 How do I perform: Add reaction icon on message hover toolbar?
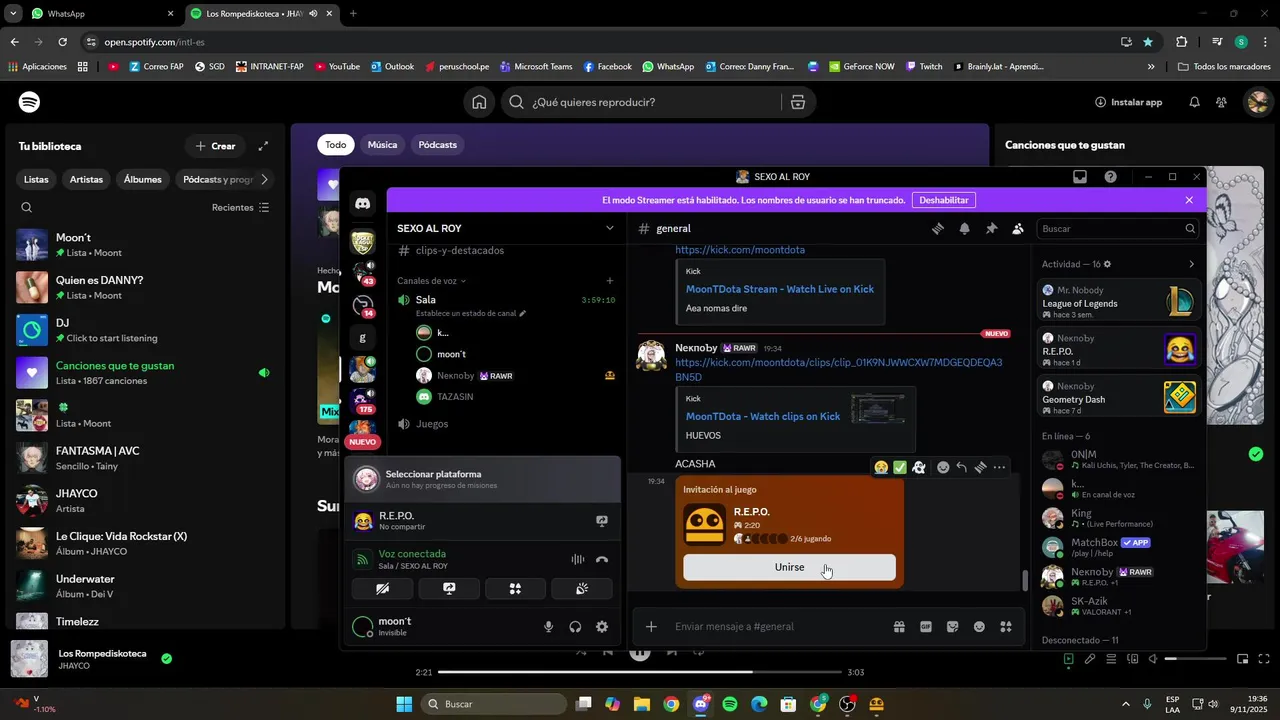pyautogui.click(x=943, y=467)
